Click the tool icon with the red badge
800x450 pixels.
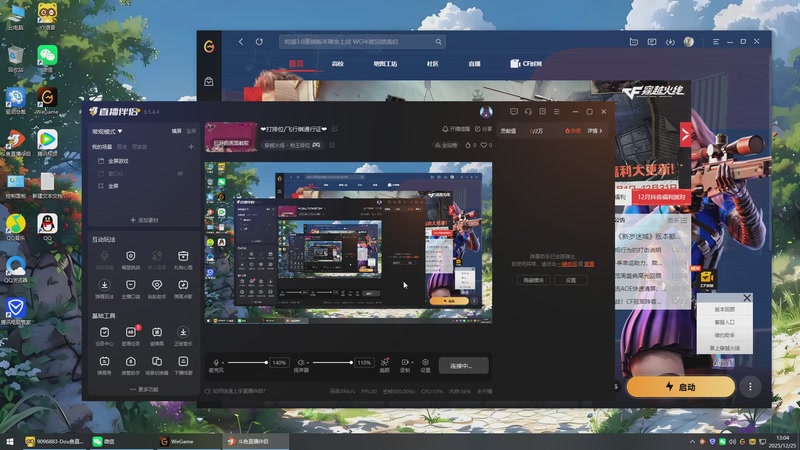(x=131, y=332)
